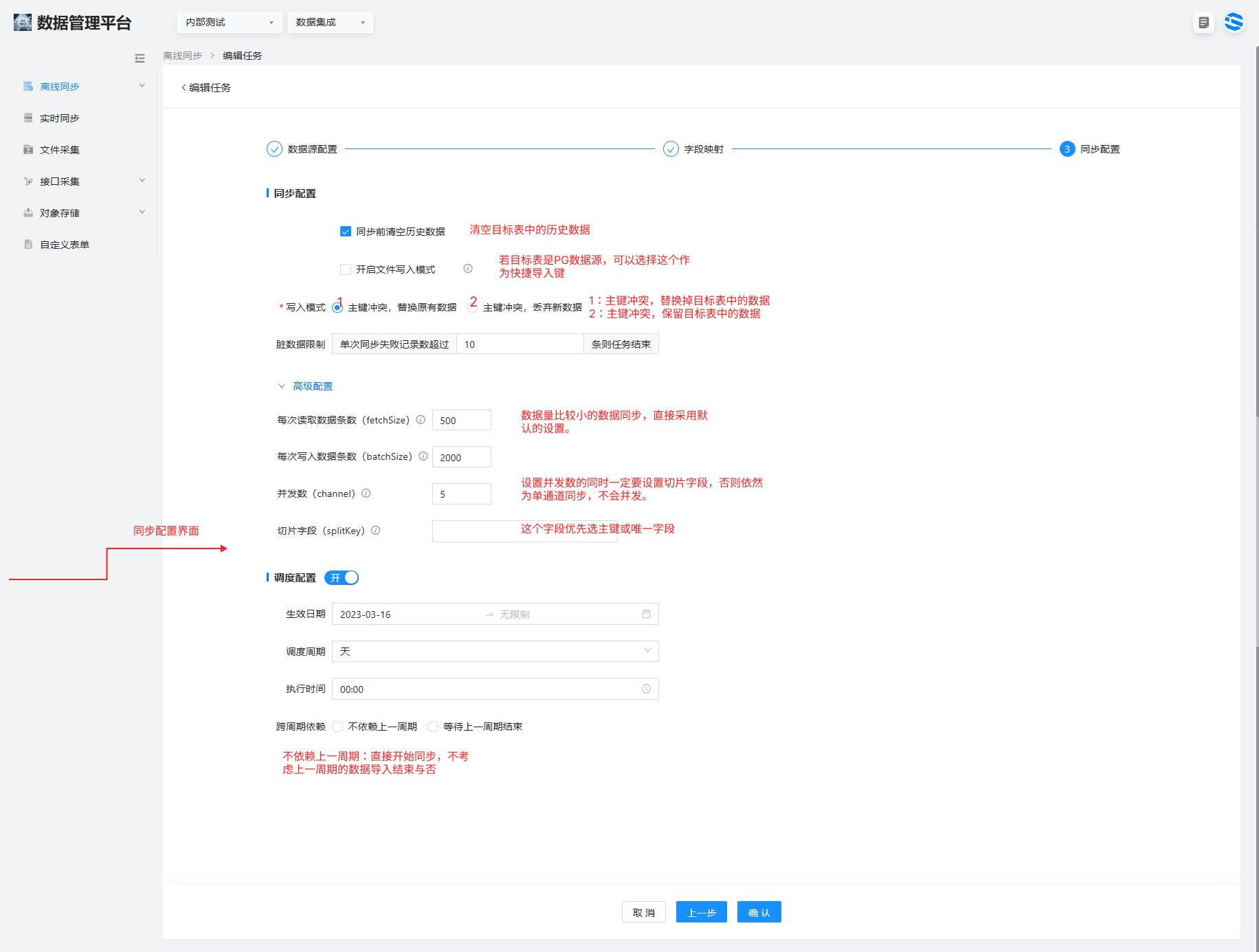
Task: Click info icon next to fetchSize
Action: (421, 420)
